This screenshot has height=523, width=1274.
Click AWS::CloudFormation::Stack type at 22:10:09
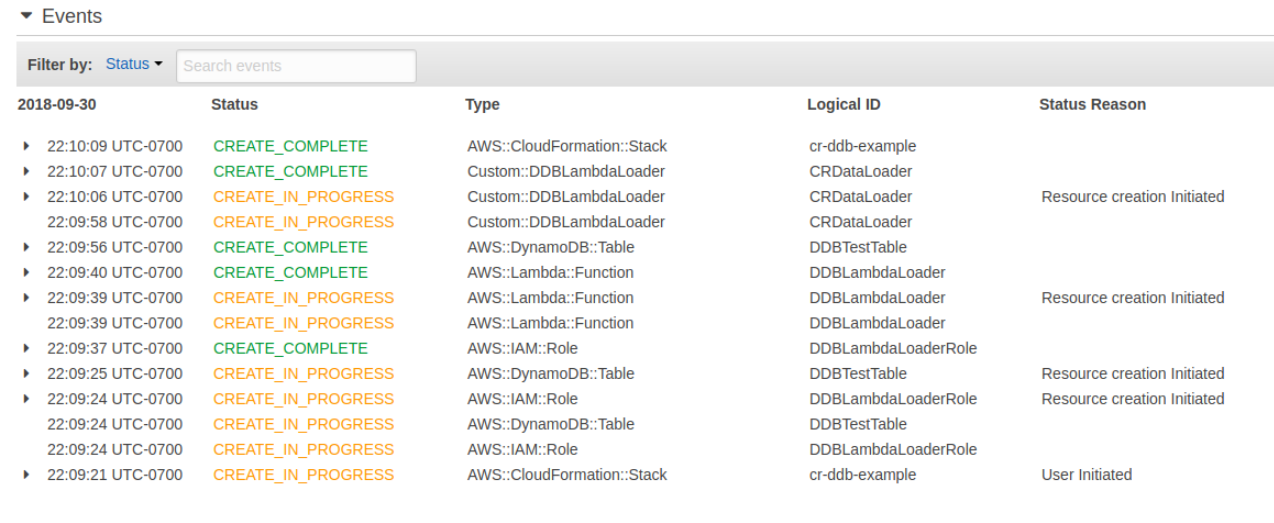[x=567, y=146]
